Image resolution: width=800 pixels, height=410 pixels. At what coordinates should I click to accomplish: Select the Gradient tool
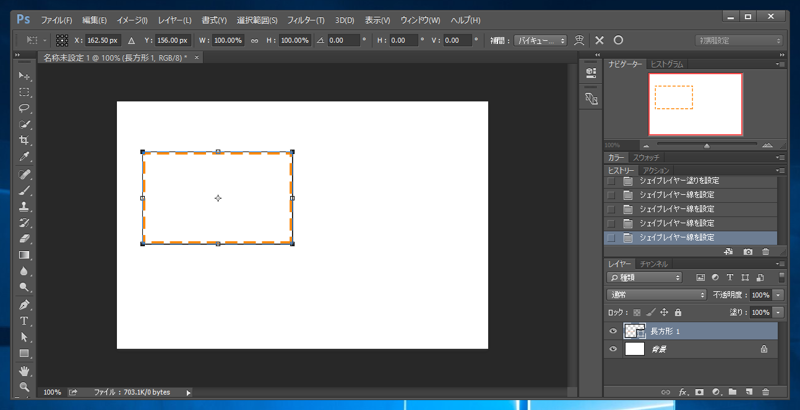[24, 255]
